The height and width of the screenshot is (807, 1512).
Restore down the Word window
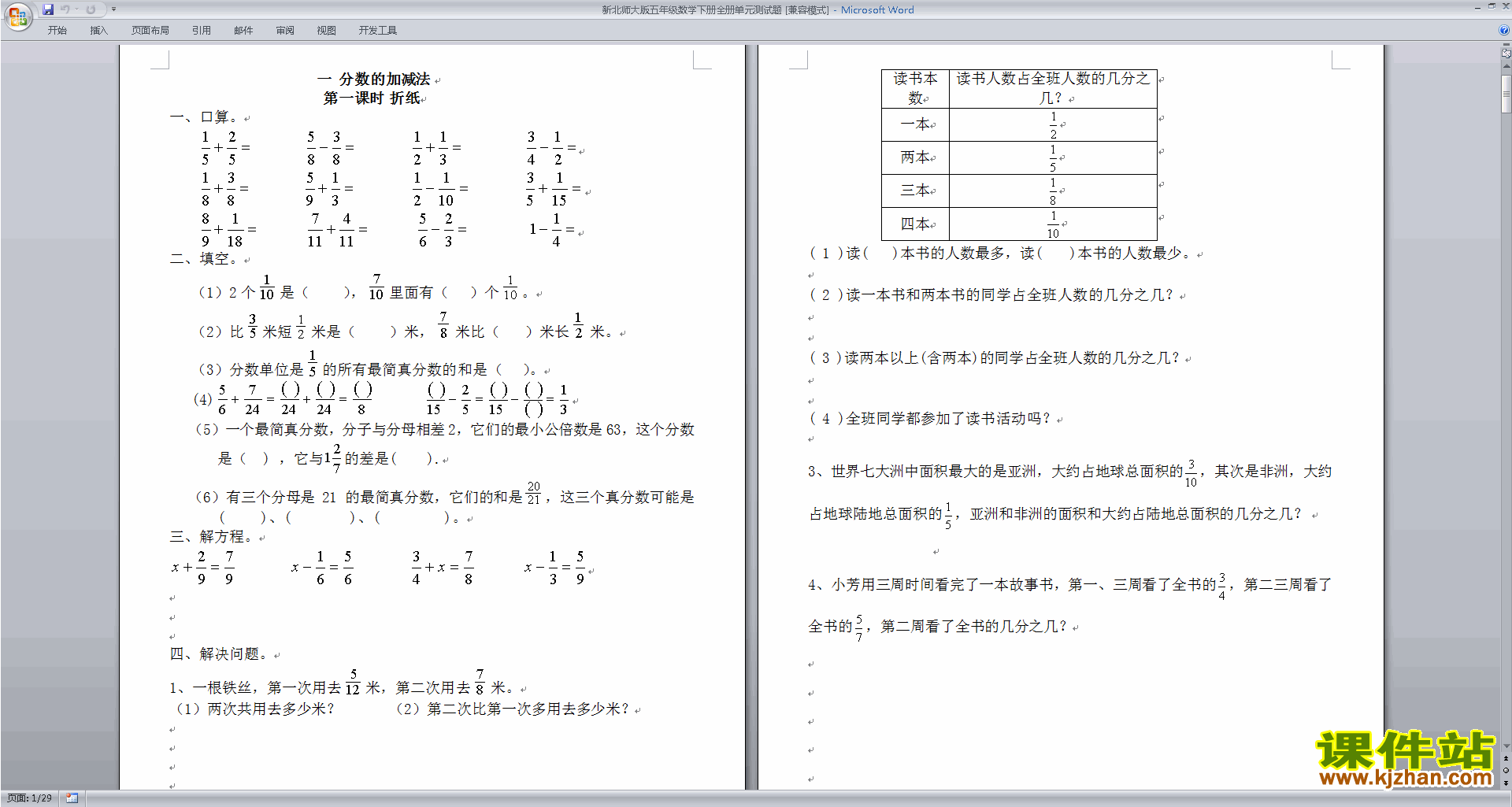coord(1492,7)
